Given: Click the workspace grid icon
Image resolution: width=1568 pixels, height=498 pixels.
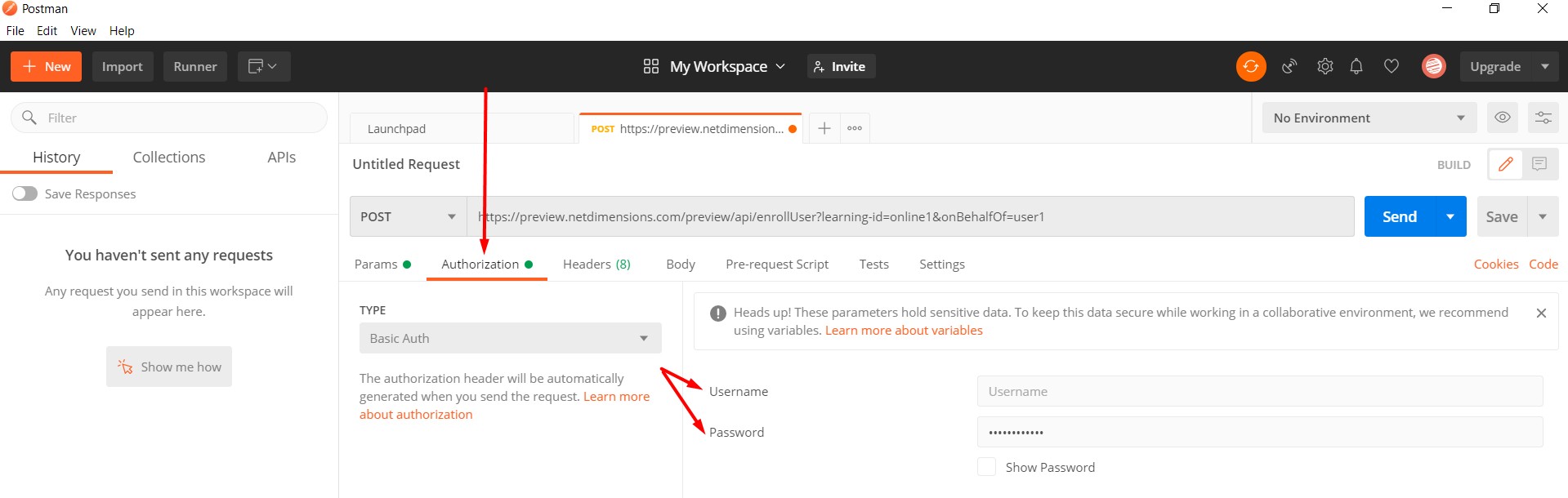Looking at the screenshot, I should pyautogui.click(x=651, y=66).
